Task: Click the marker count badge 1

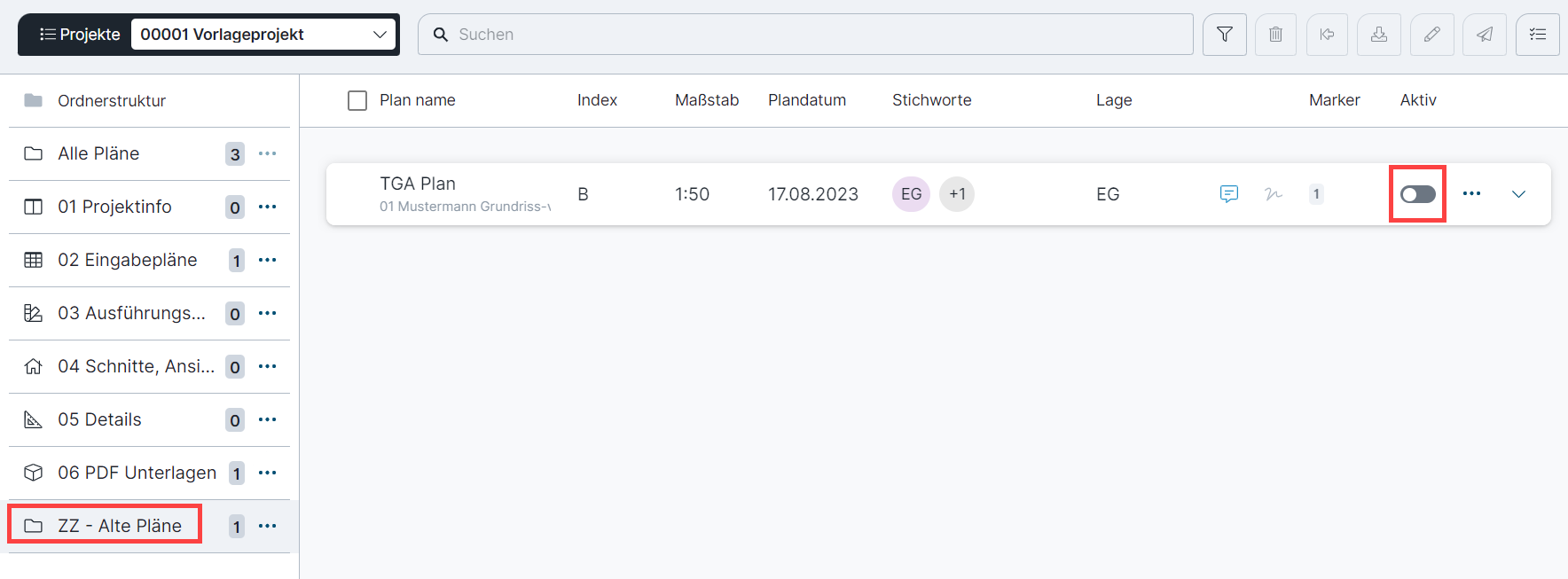Action: (1316, 194)
